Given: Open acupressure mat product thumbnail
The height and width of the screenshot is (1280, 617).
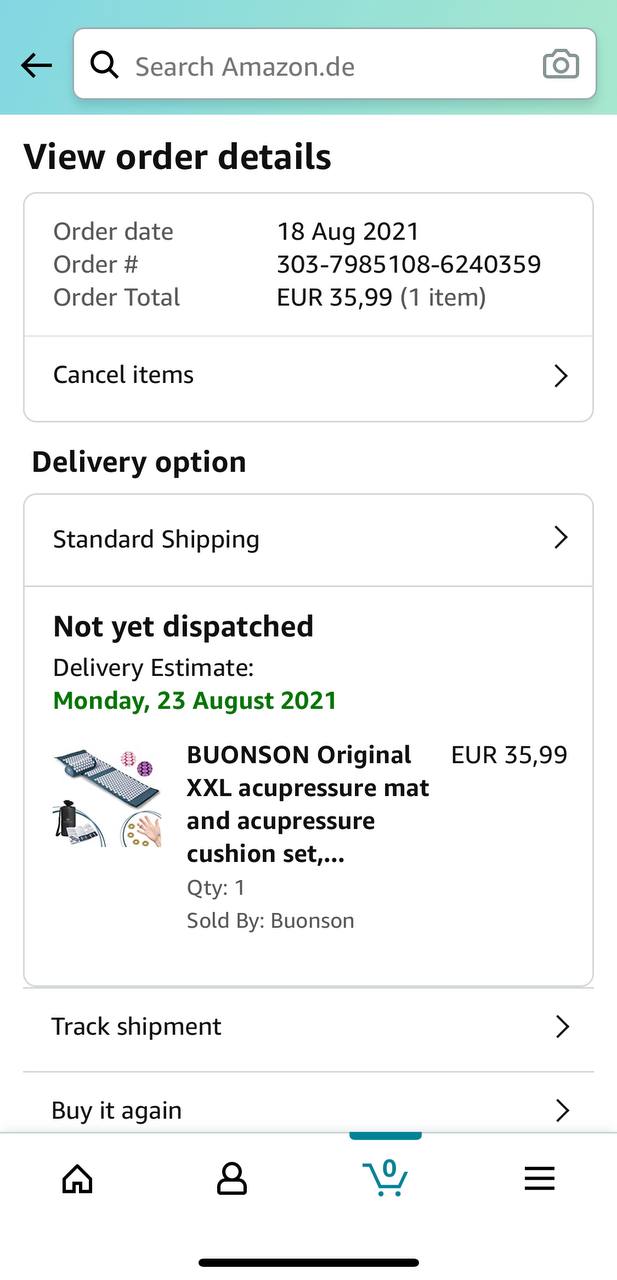Looking at the screenshot, I should [107, 798].
